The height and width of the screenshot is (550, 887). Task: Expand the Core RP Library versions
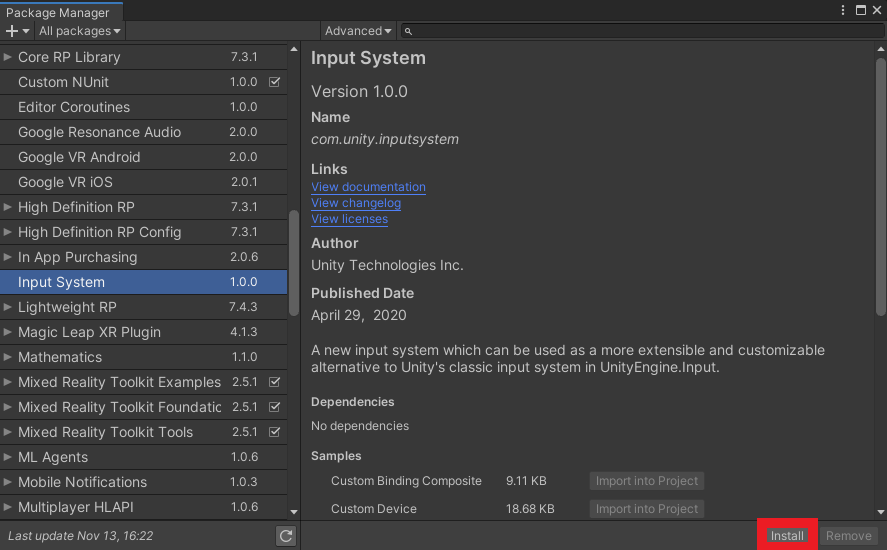(x=8, y=57)
